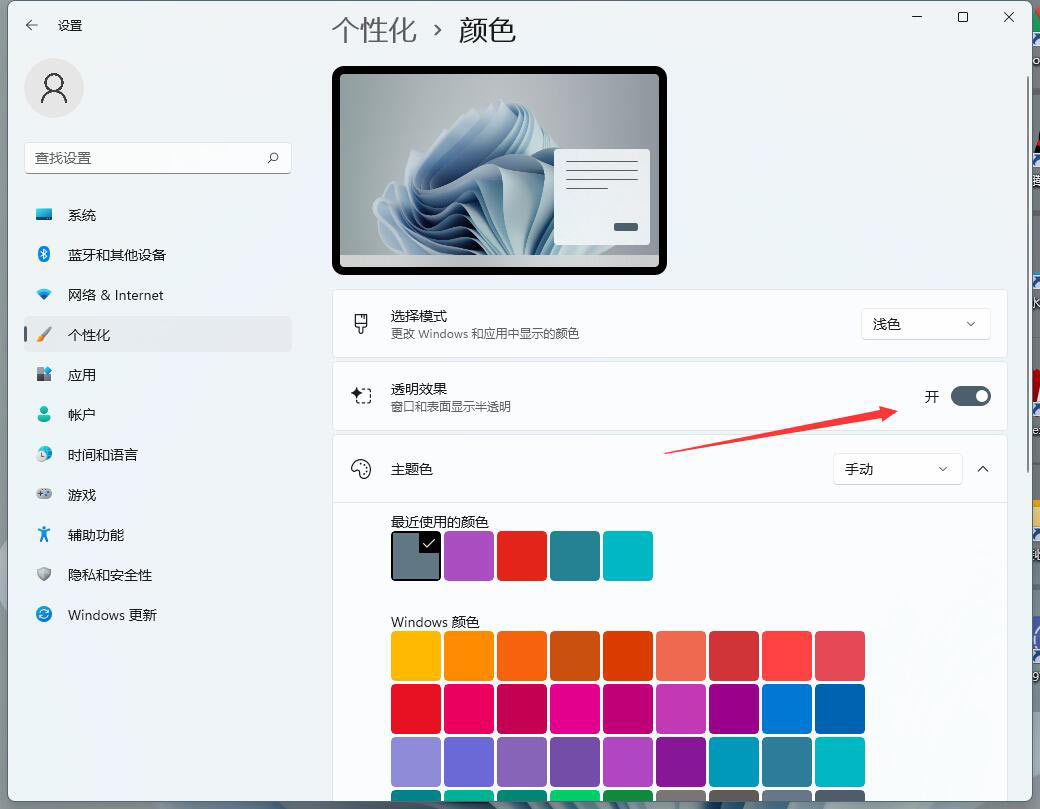
Task: Pick the yellow Windows color swatch
Action: [x=415, y=655]
